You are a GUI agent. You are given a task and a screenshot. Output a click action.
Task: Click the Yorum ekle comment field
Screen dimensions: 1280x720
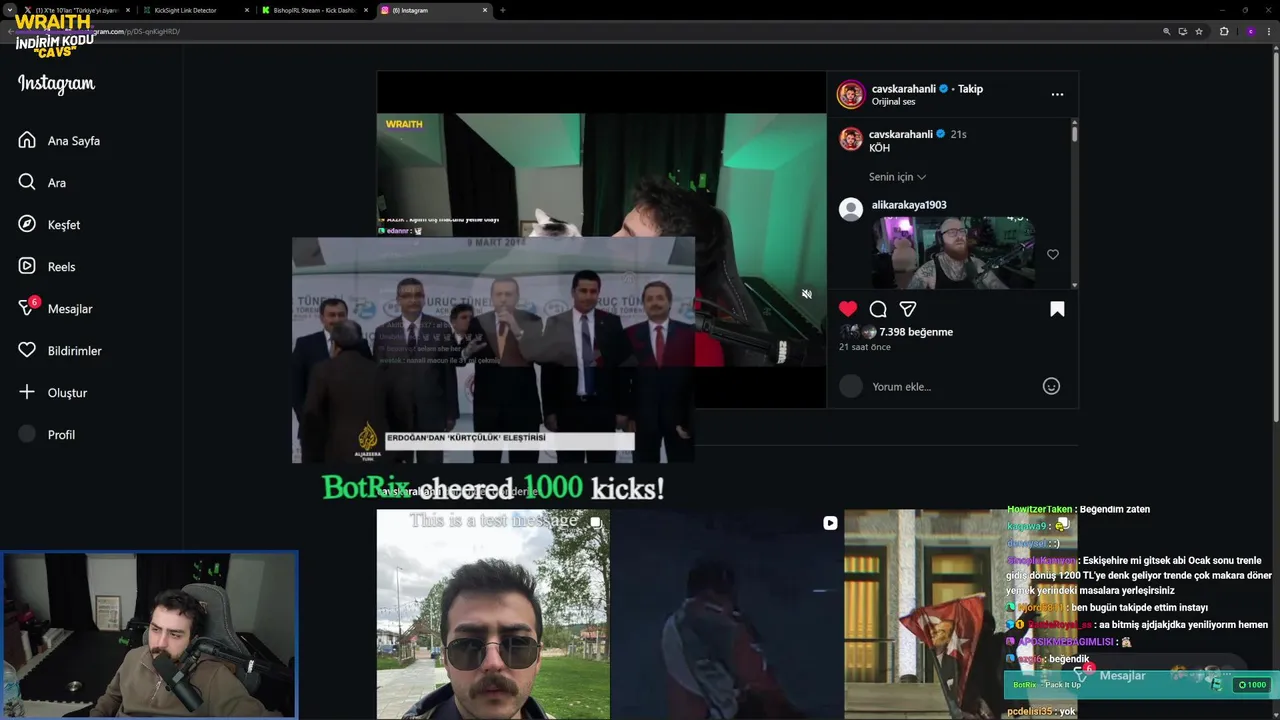click(x=950, y=387)
